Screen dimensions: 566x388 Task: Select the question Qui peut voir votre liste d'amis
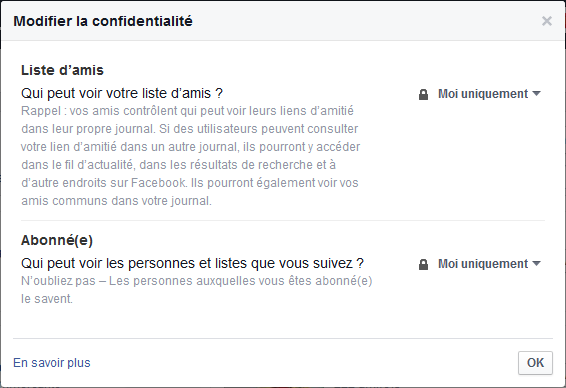(x=122, y=93)
